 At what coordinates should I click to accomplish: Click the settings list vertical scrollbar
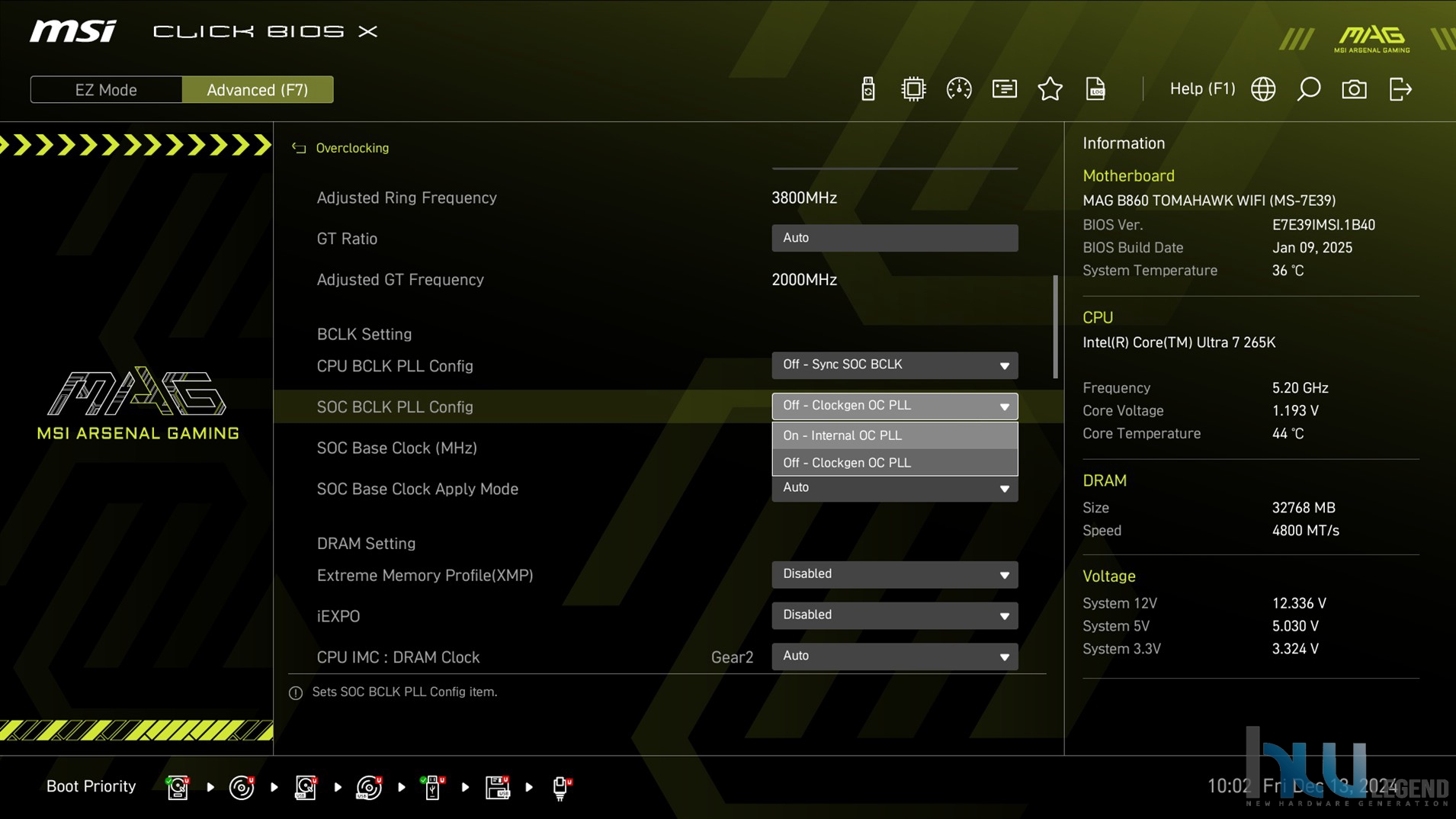1055,326
